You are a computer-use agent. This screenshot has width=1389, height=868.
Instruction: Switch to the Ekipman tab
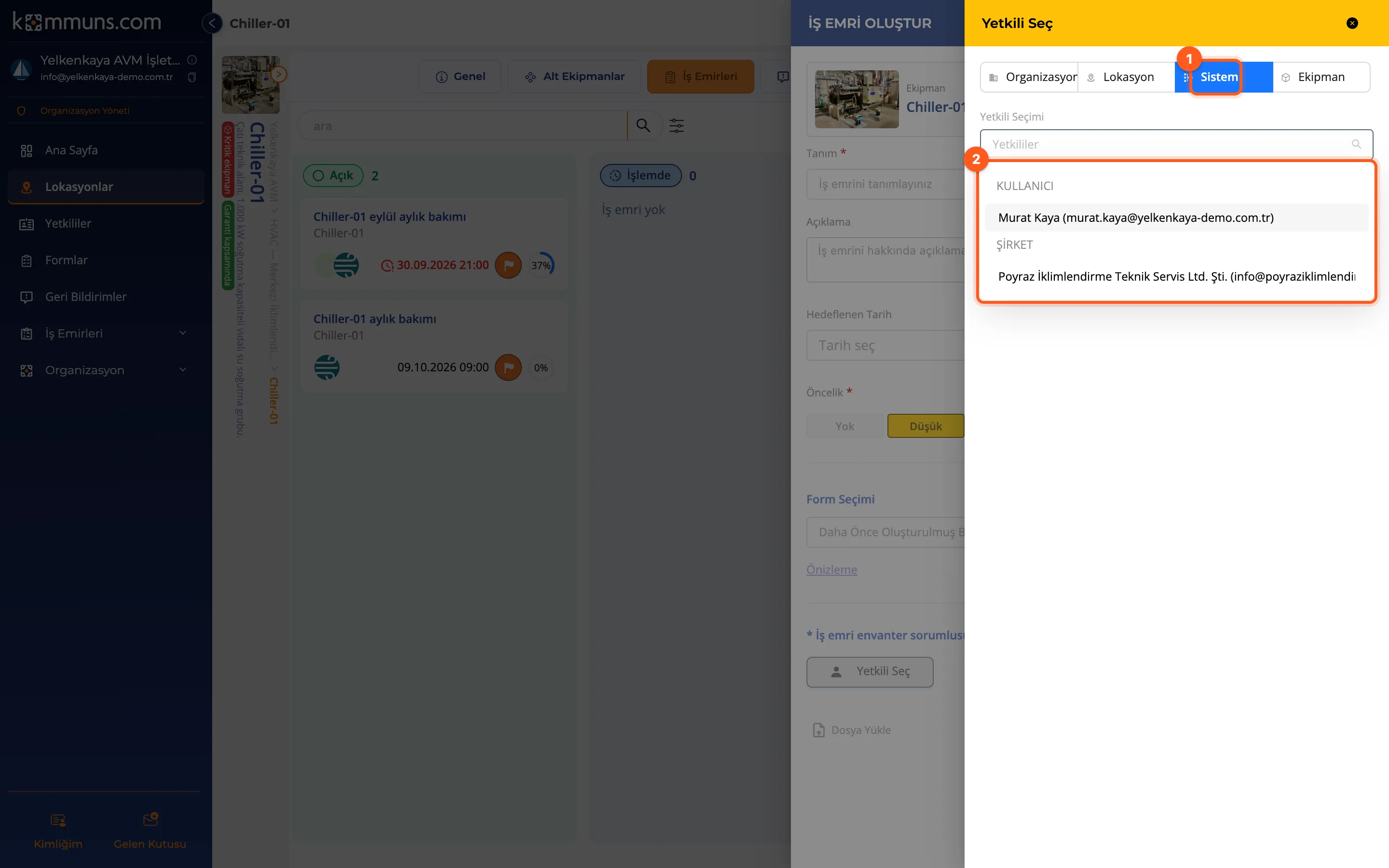point(1321,77)
